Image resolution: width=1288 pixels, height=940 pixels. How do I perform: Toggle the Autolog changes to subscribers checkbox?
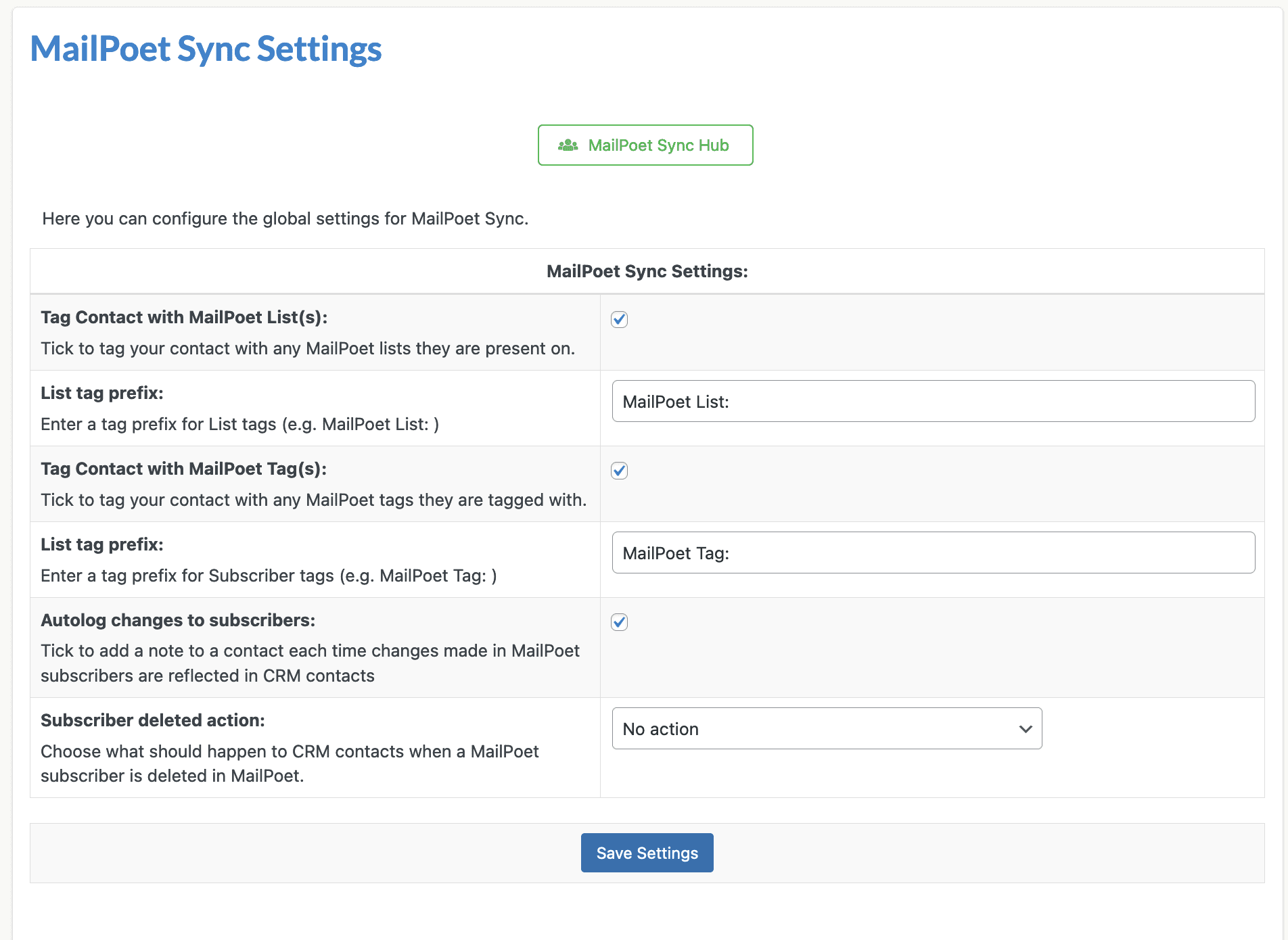(619, 622)
